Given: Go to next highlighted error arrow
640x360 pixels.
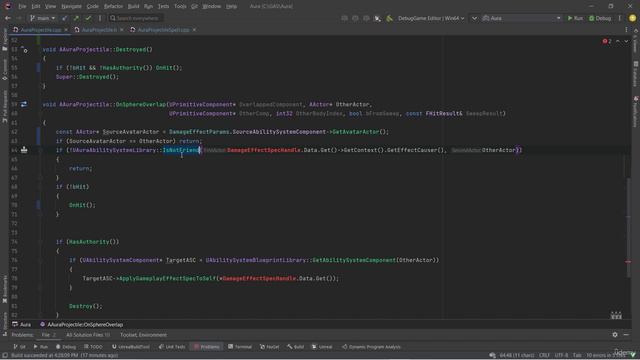Looking at the screenshot, I should click(x=626, y=41).
